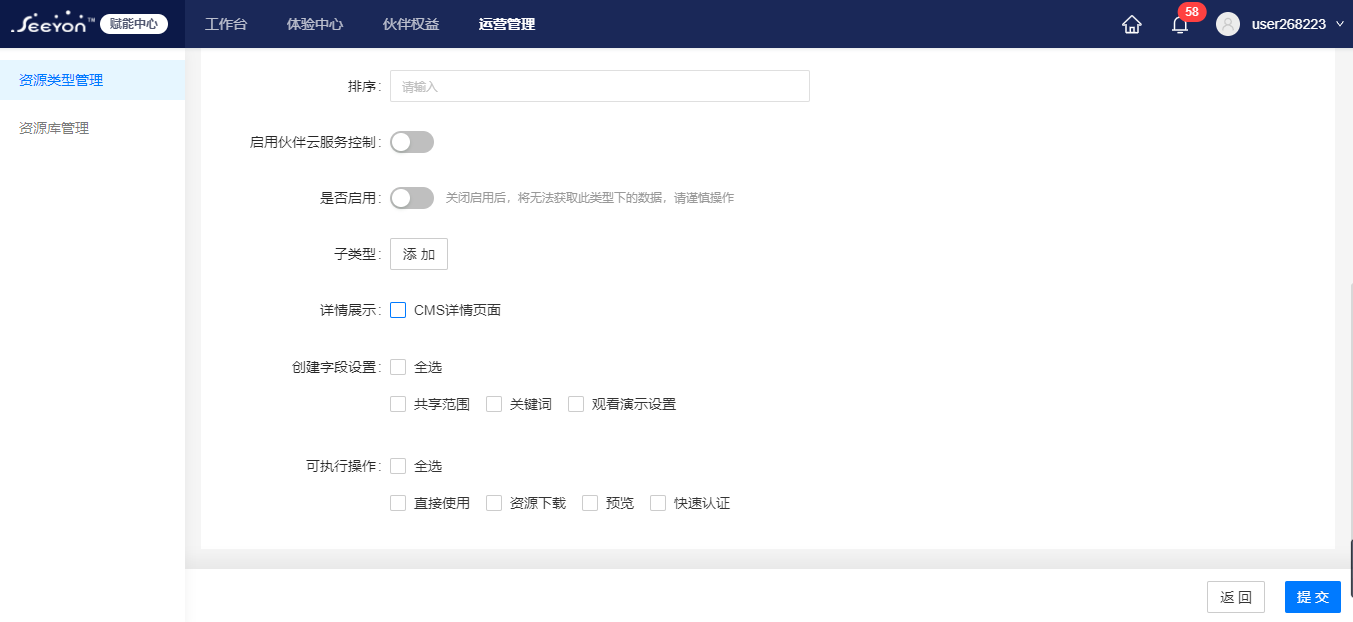1353x622 pixels.
Task: Check 全选 under 可执行操作
Action: coord(398,466)
